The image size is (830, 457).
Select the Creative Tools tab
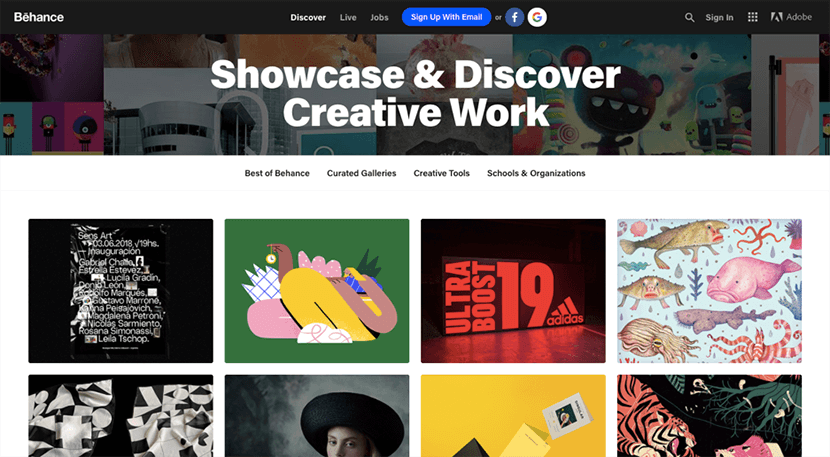441,173
